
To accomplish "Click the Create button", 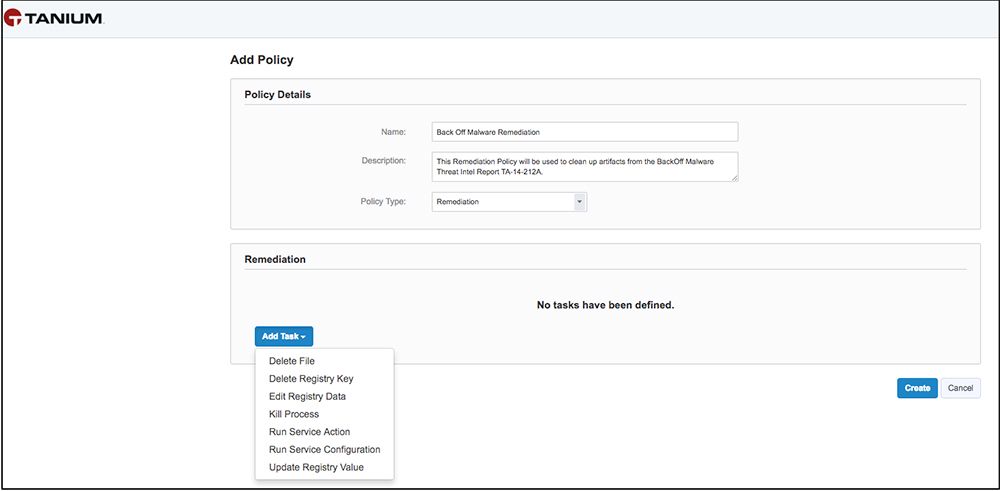I will pyautogui.click(x=917, y=388).
